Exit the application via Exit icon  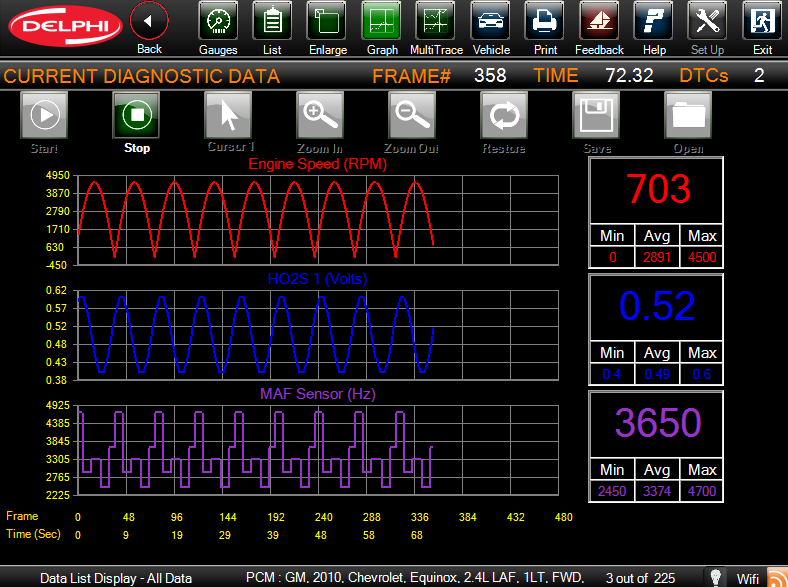(762, 21)
